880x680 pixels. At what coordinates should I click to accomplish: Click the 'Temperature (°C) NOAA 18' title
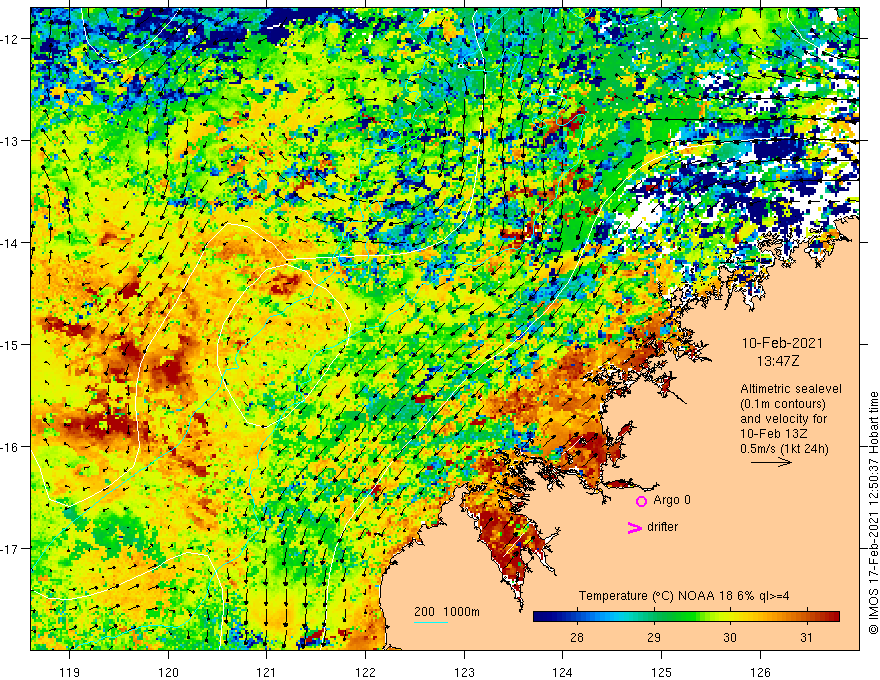click(647, 596)
